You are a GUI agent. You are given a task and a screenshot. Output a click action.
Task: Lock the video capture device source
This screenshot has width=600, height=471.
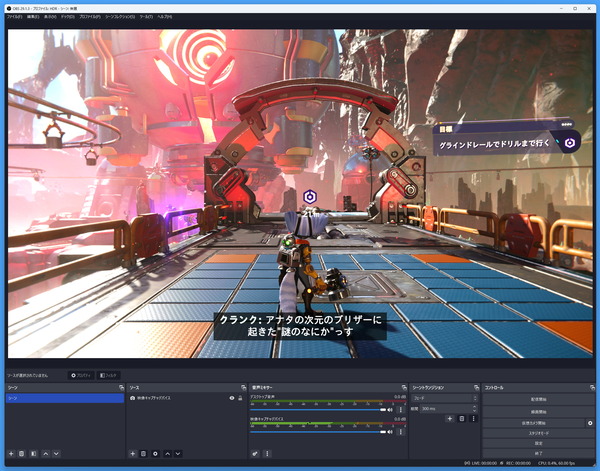pyautogui.click(x=240, y=398)
